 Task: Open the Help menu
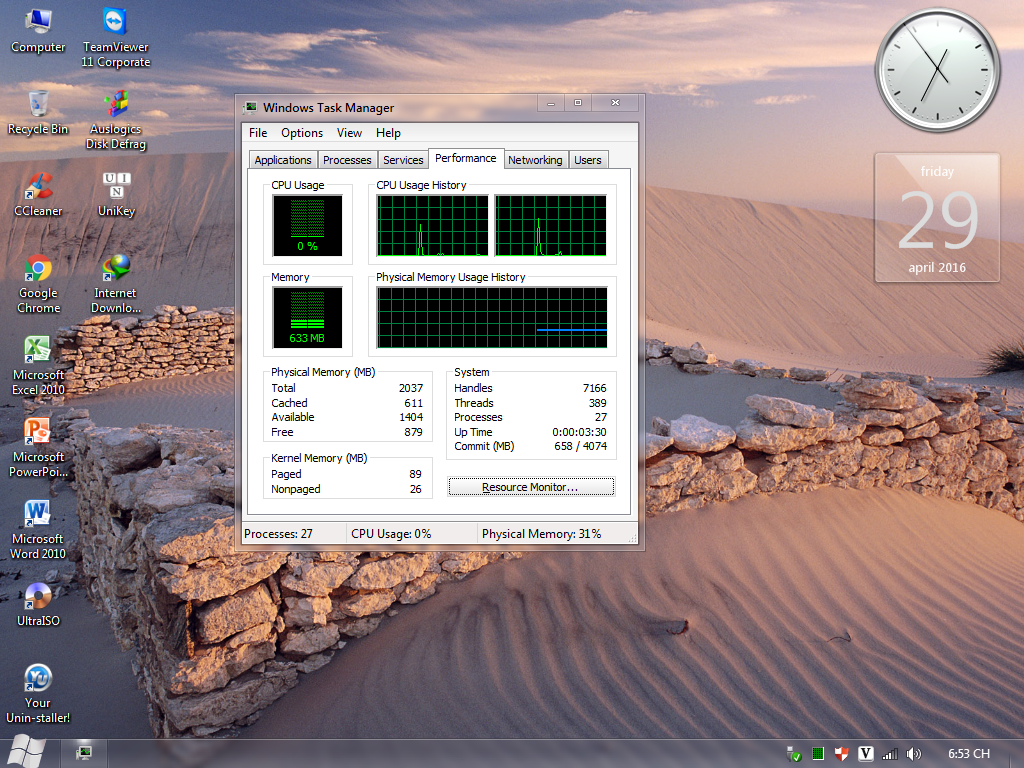388,133
